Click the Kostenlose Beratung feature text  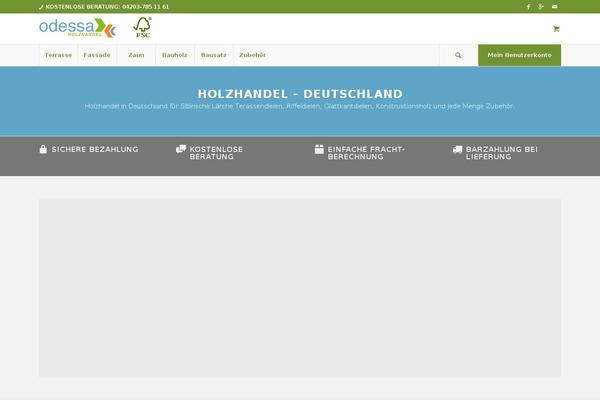point(216,153)
